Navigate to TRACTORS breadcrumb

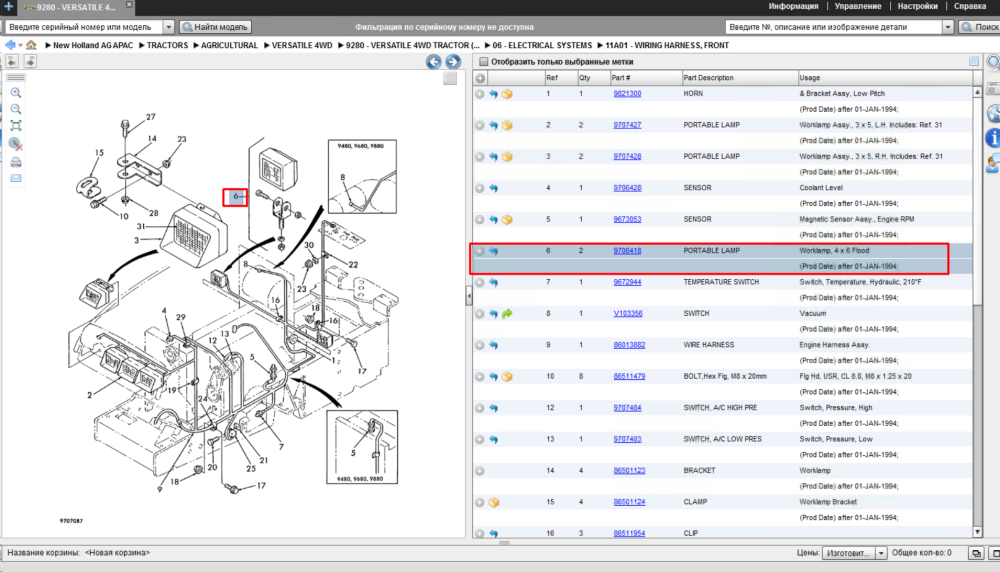(167, 45)
